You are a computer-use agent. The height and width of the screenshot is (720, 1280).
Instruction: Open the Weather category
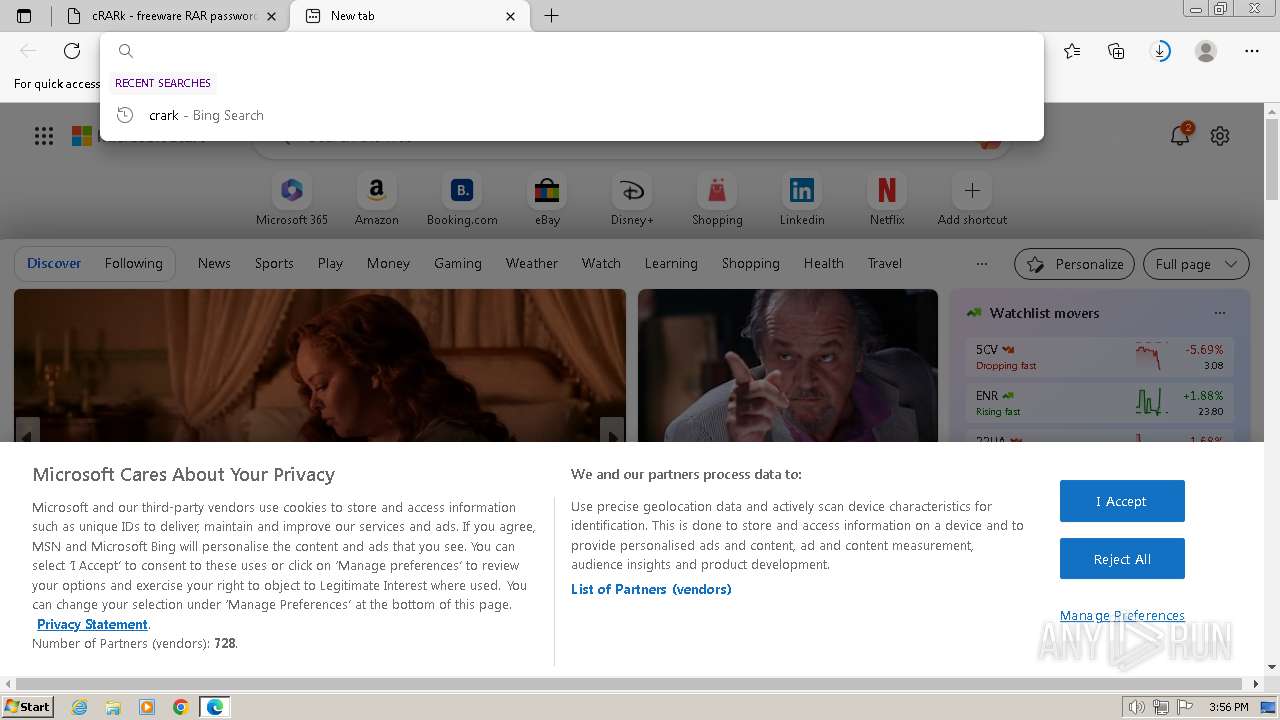coord(532,263)
